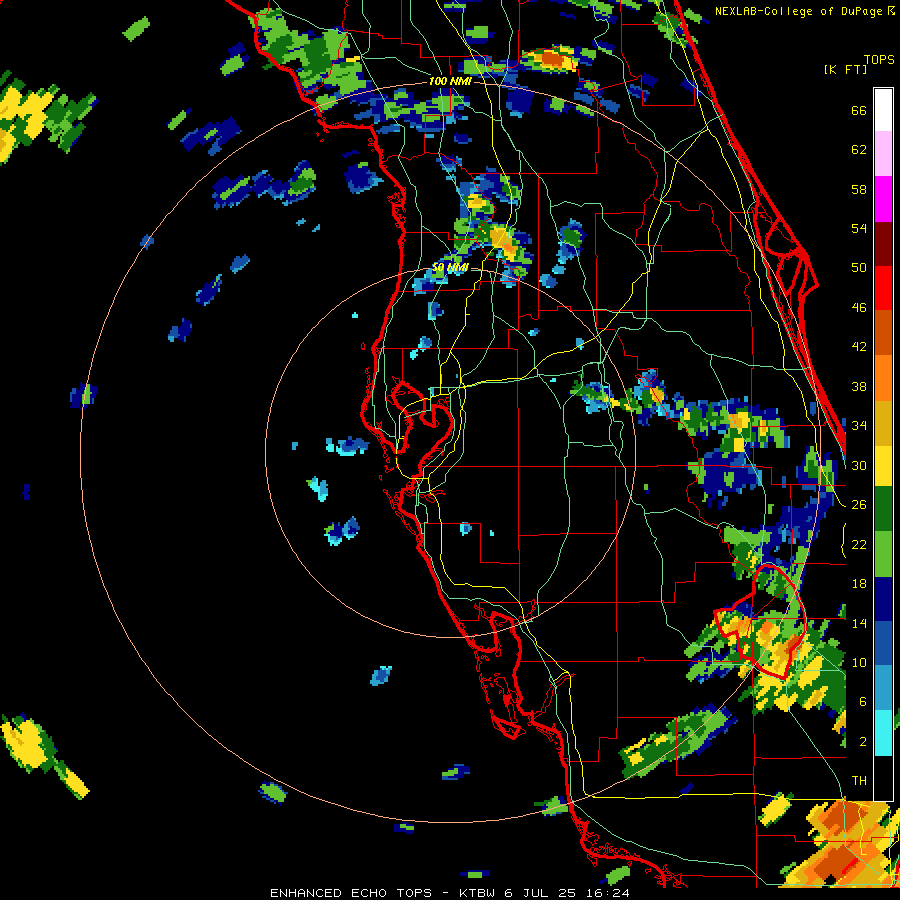This screenshot has width=900, height=900.
Task: Click the "26" legend value
Action: pos(859,505)
